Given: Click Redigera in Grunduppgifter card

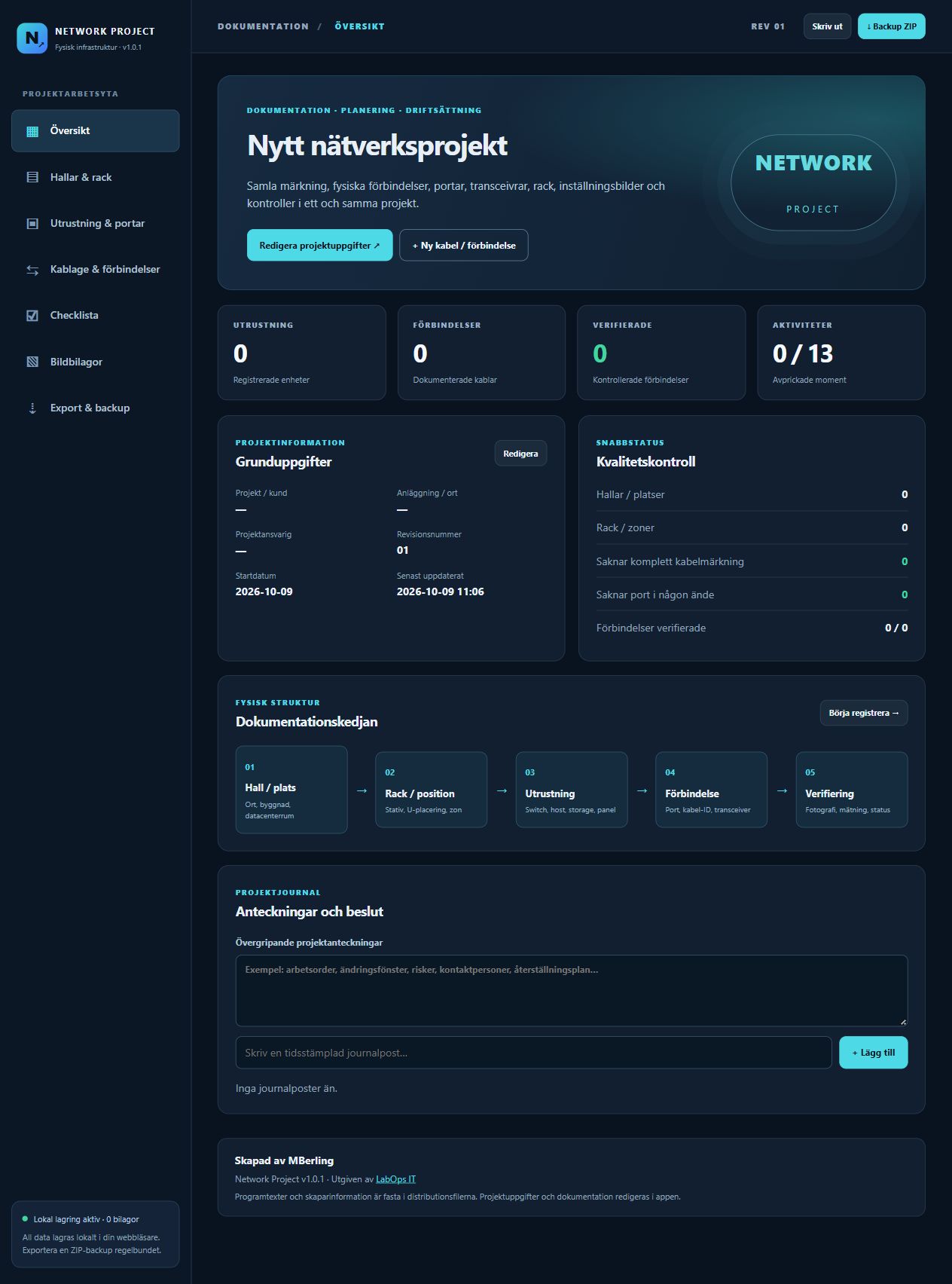Looking at the screenshot, I should [x=520, y=454].
